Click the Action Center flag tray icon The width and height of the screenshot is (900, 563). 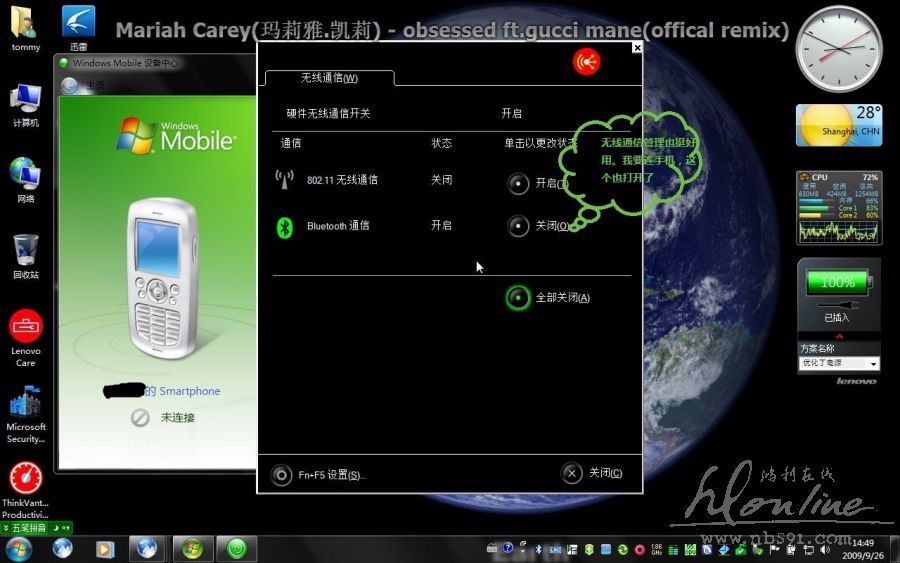(x=774, y=549)
